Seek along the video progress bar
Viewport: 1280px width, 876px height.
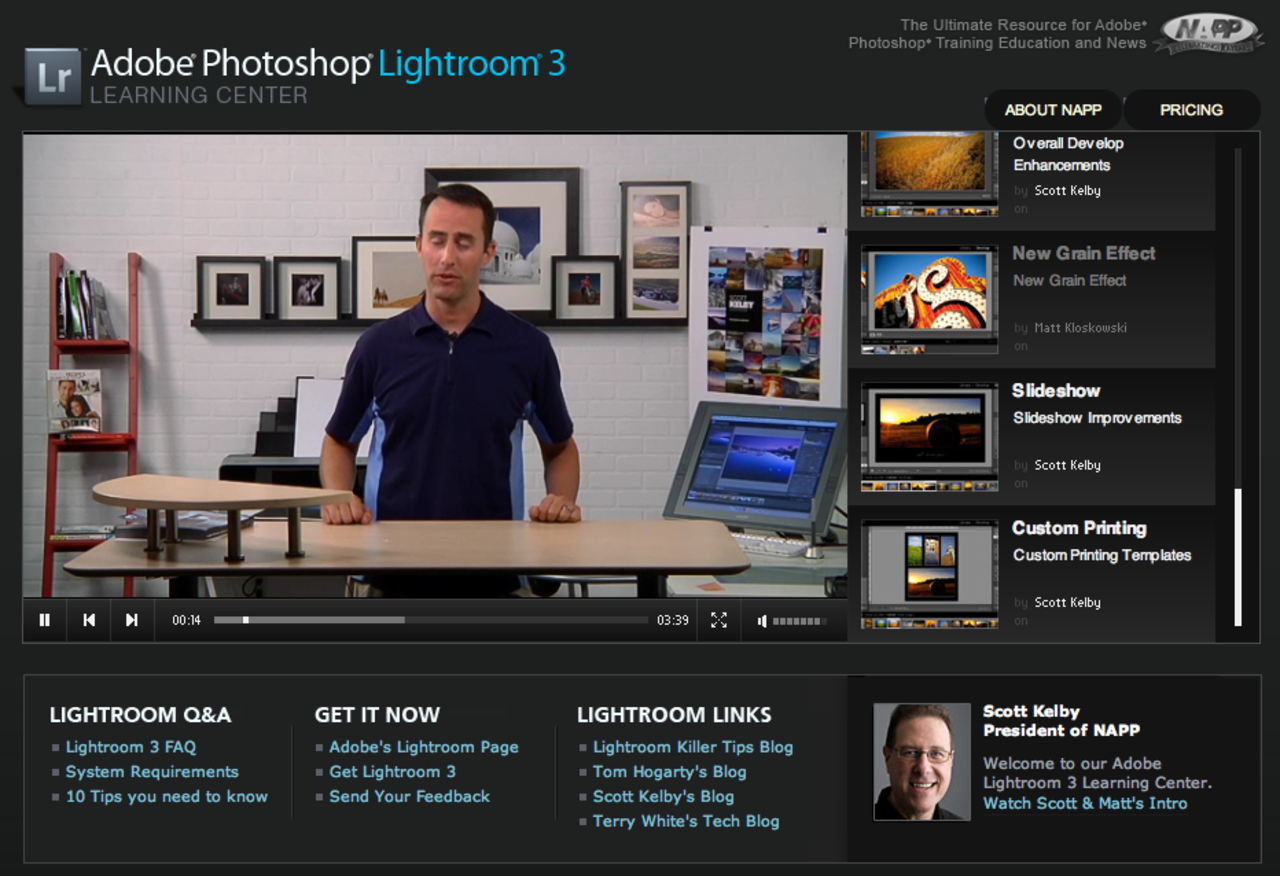click(x=431, y=620)
